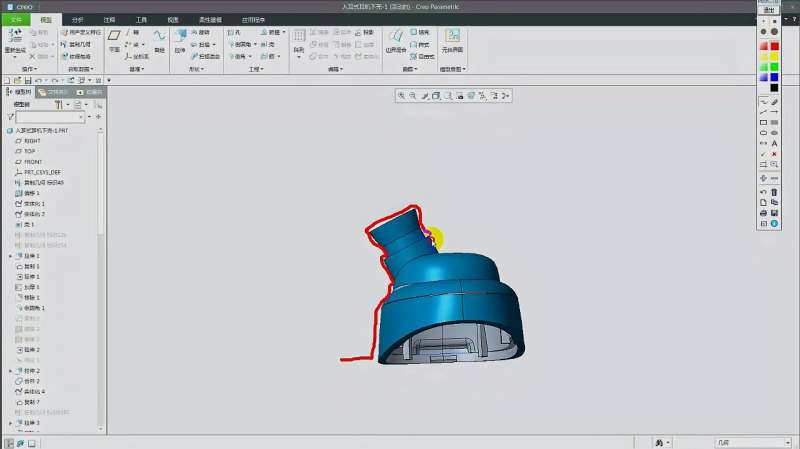
Task: Click the printer icon in annotation palette
Action: [763, 212]
